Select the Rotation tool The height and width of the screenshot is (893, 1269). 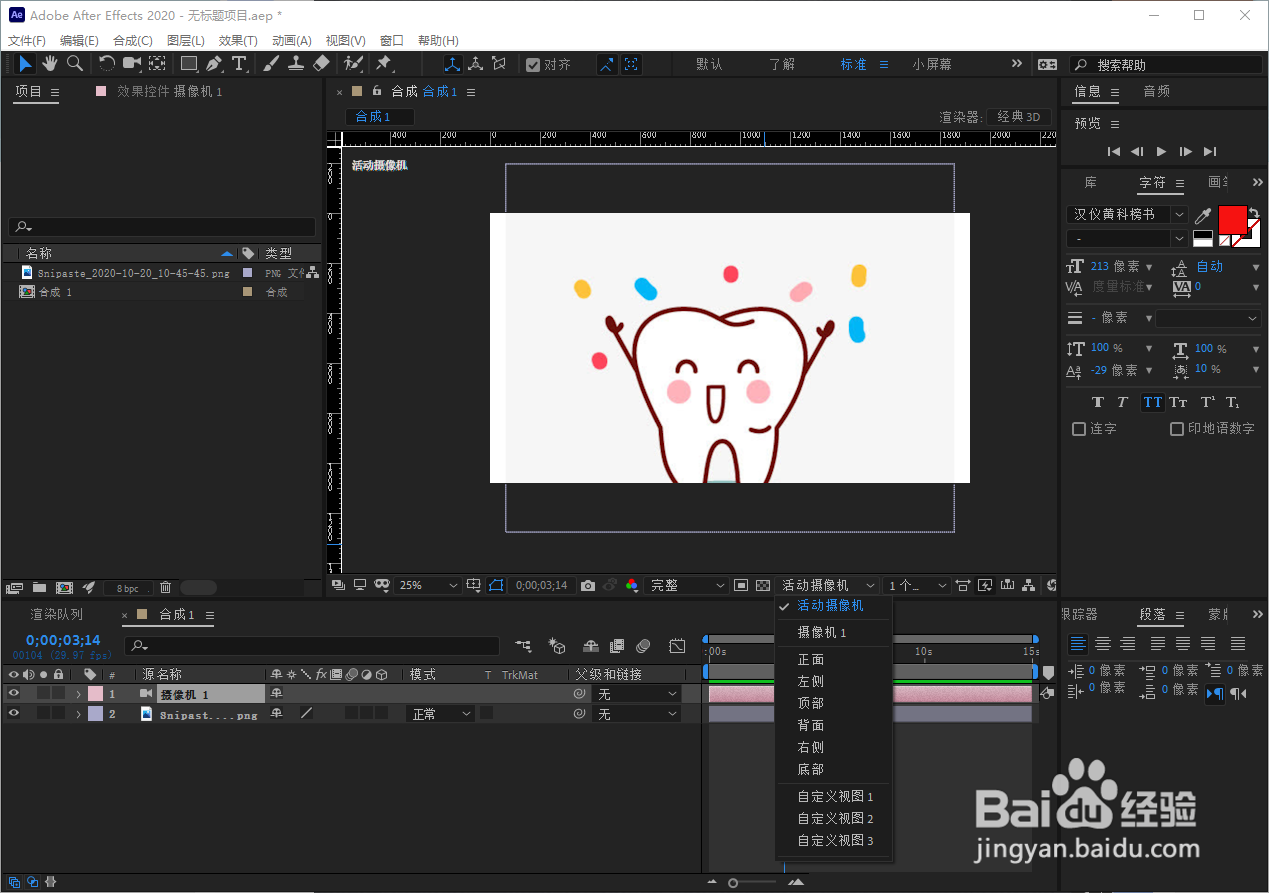106,64
